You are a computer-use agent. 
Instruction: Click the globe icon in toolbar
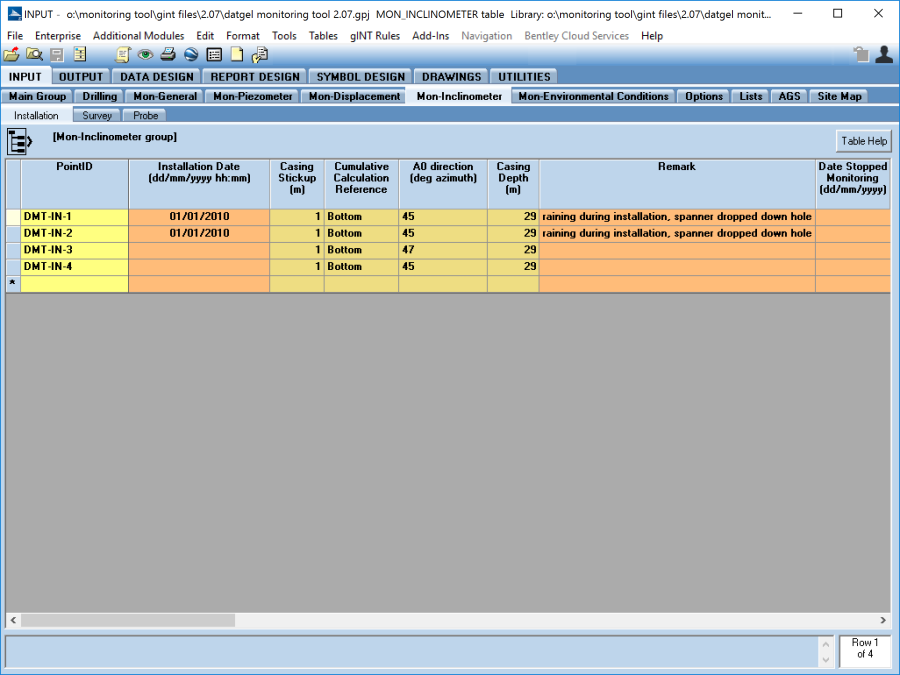pyautogui.click(x=191, y=55)
